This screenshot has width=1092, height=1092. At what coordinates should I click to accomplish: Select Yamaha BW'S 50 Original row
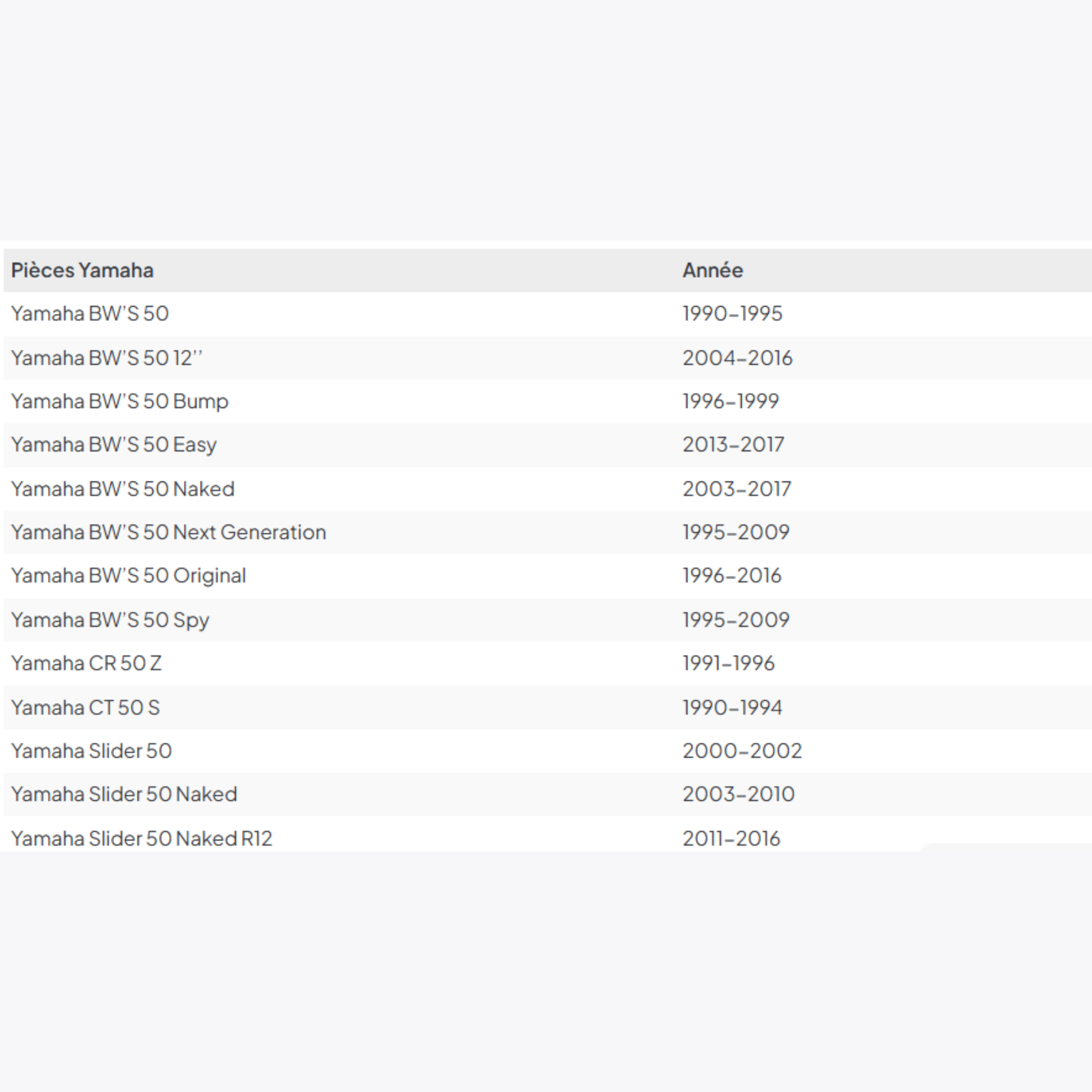click(x=129, y=576)
